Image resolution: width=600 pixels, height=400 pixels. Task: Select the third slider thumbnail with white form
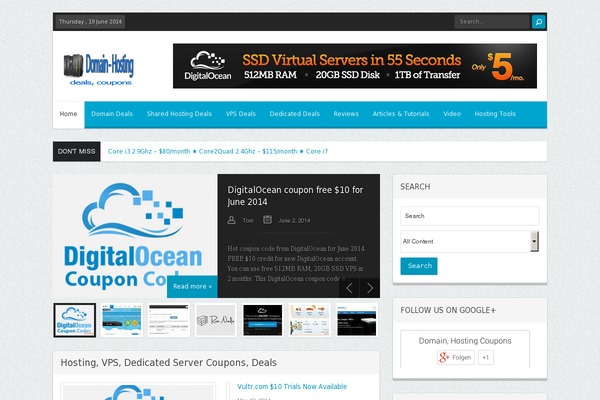[169, 320]
